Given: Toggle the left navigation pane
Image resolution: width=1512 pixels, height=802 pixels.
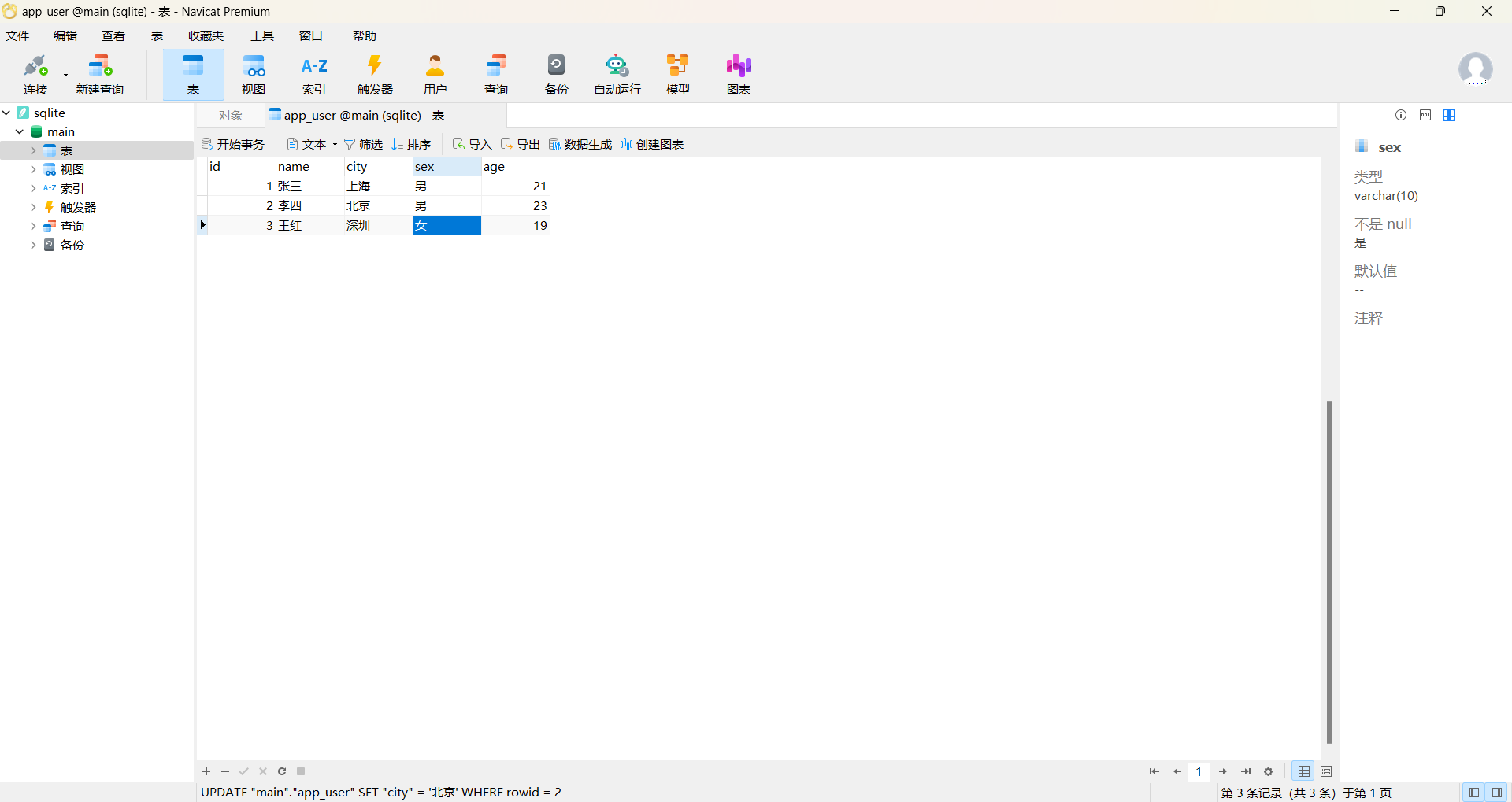Looking at the screenshot, I should 1474,793.
